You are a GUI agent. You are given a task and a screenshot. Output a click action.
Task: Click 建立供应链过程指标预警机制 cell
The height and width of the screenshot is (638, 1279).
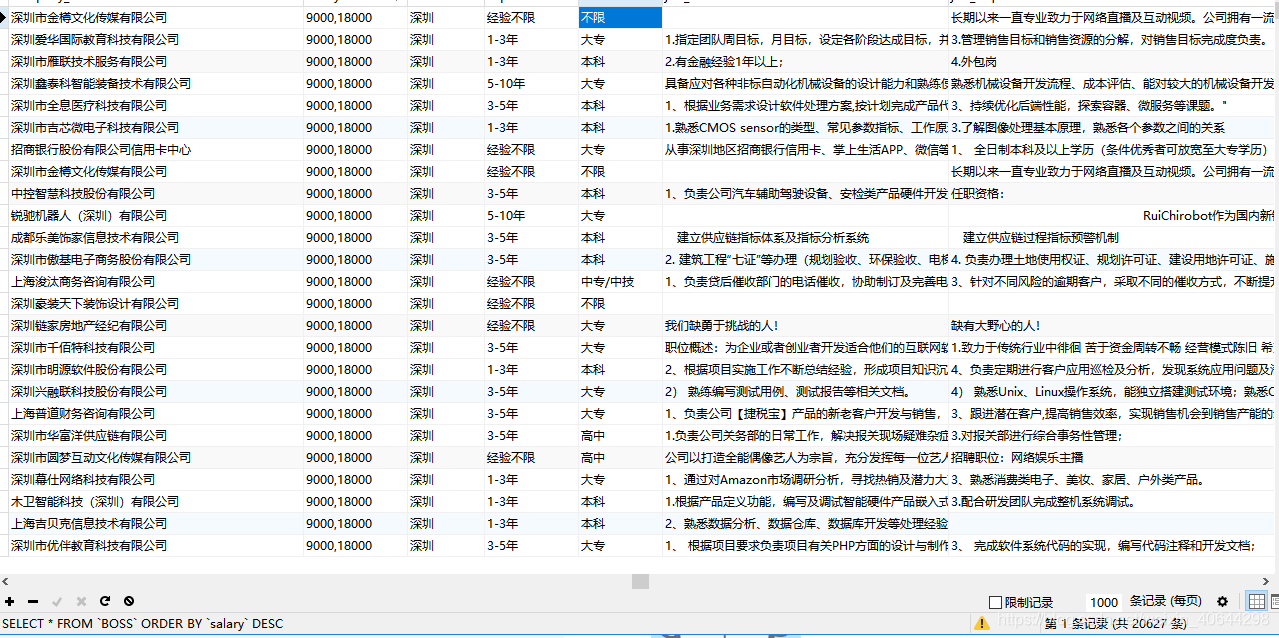click(x=1113, y=237)
